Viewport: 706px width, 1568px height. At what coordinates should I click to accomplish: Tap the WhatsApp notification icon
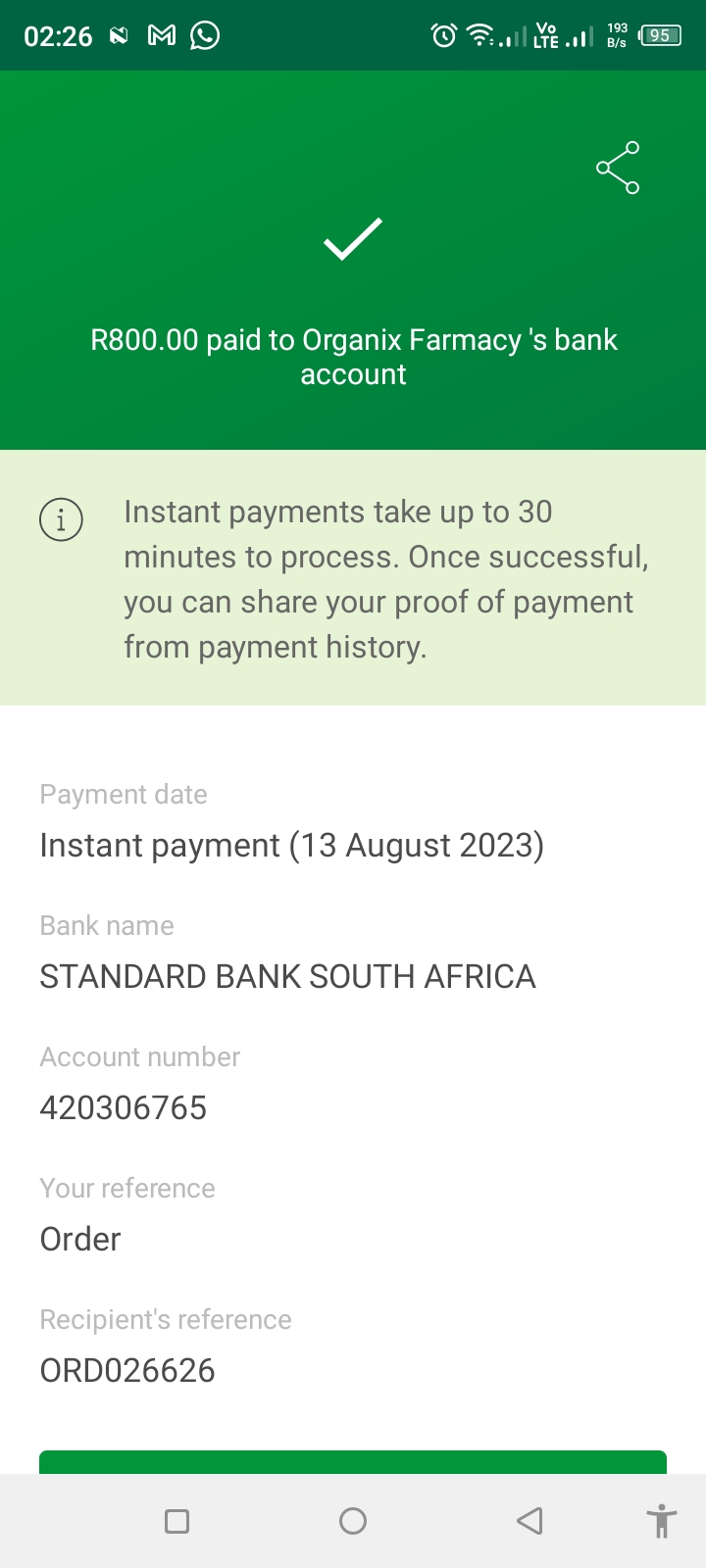(205, 36)
